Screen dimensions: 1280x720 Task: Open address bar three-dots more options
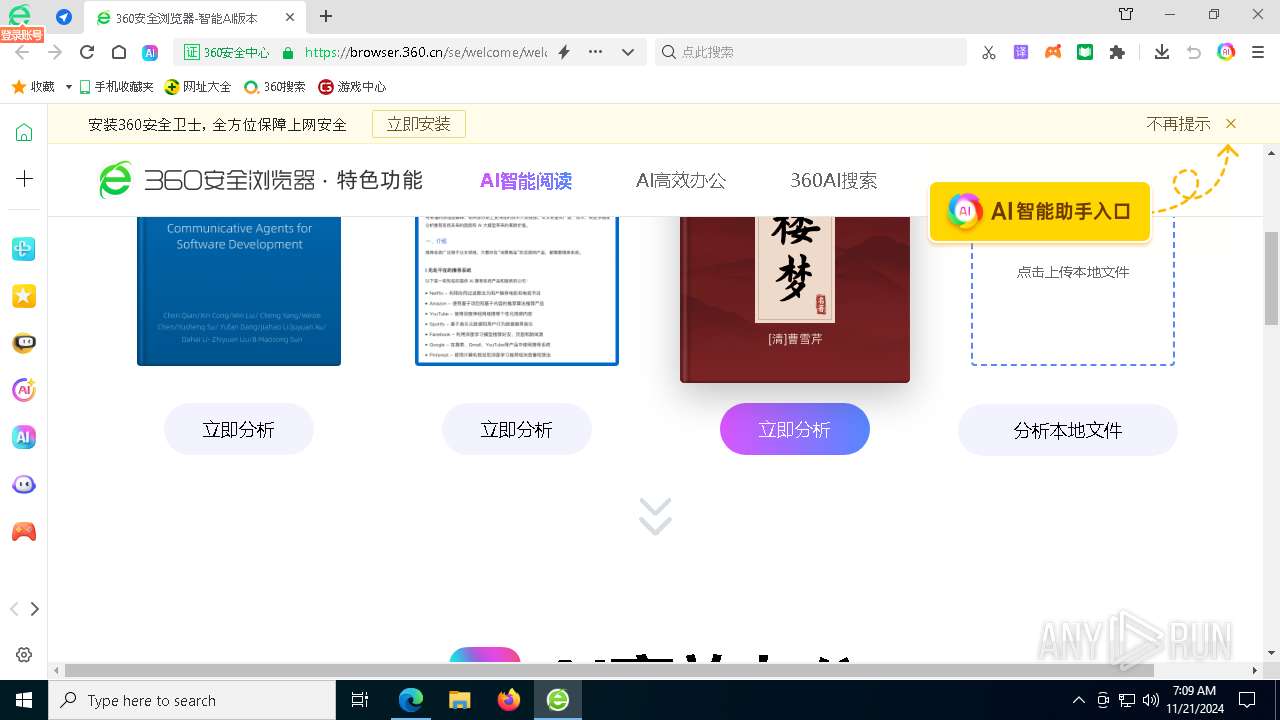596,52
